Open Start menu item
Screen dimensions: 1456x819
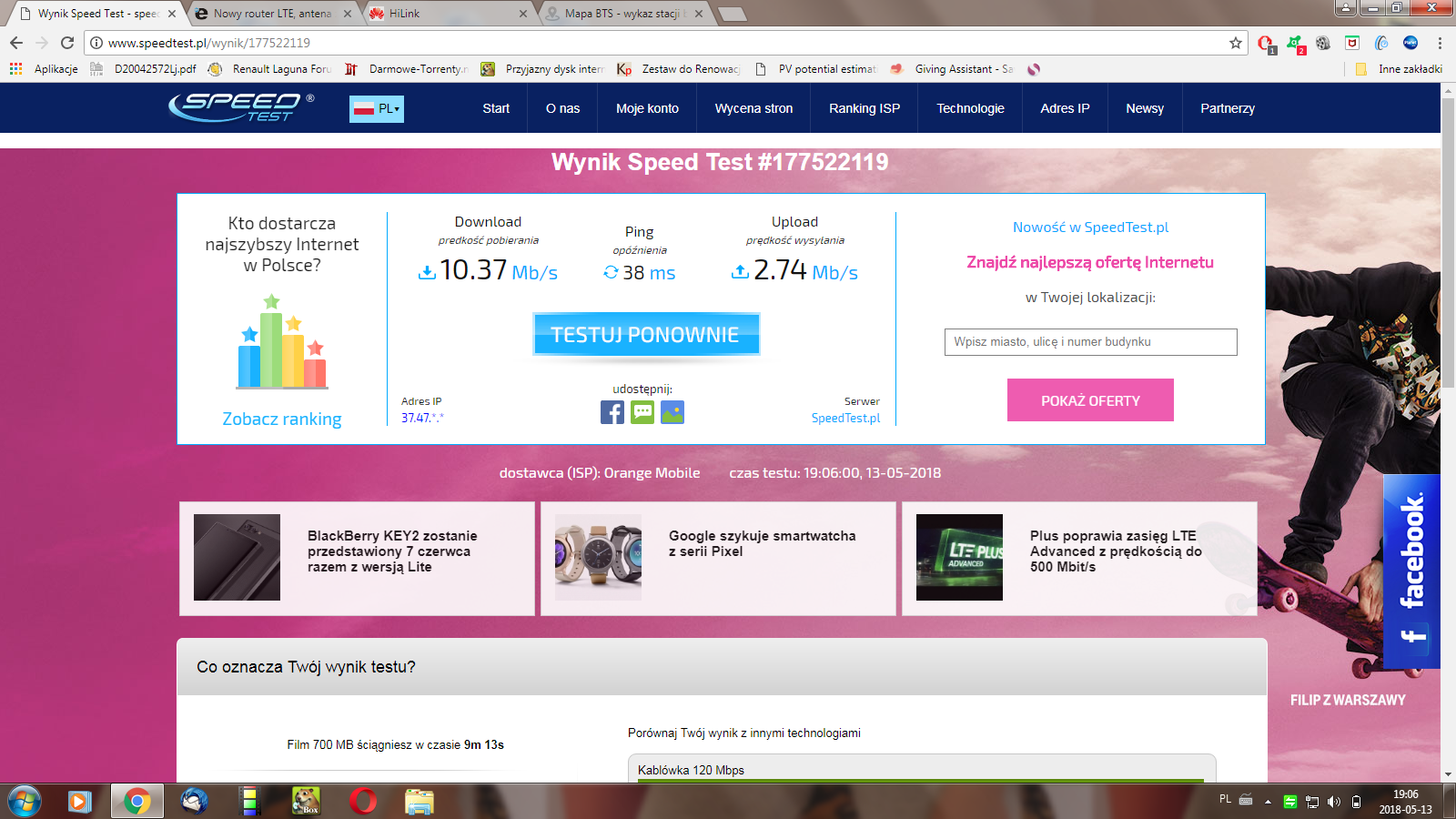tap(496, 108)
